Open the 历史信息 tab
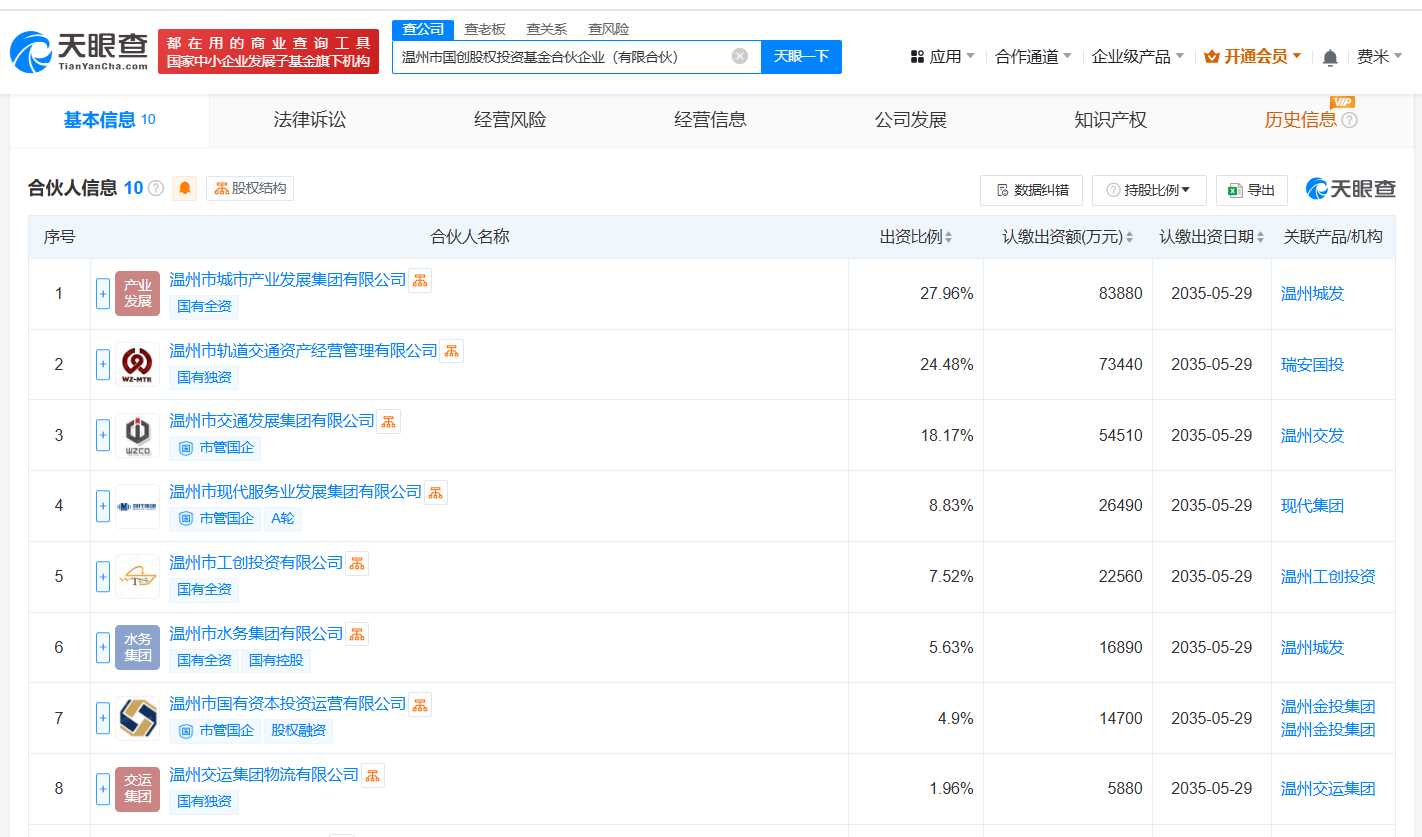The image size is (1422, 837). (x=1300, y=120)
